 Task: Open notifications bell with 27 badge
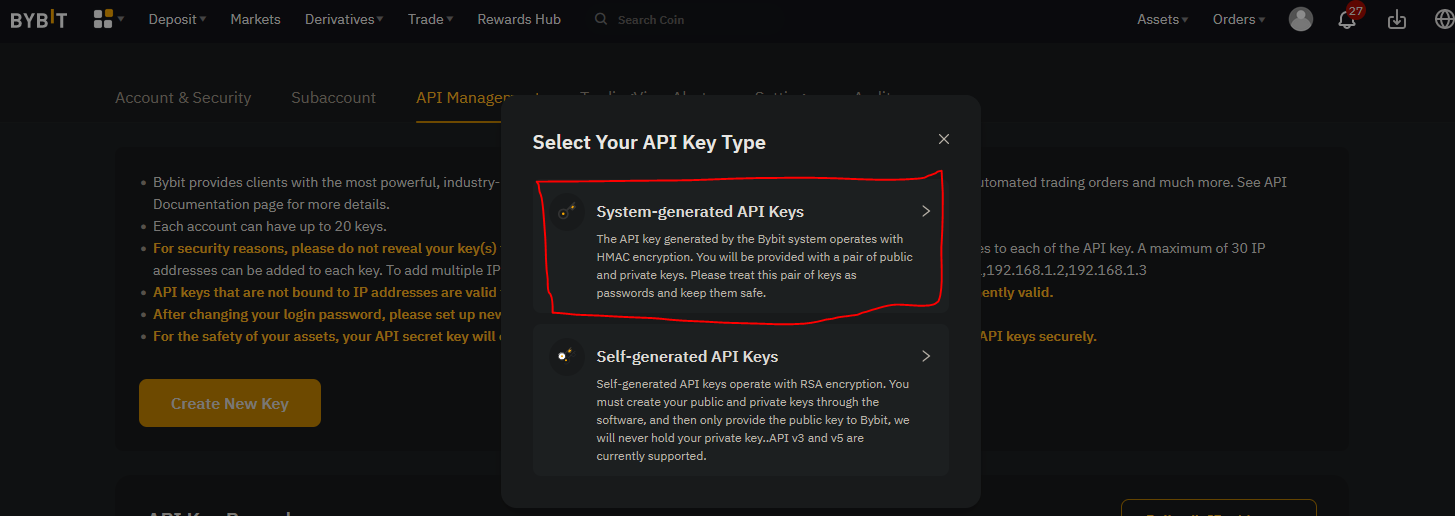[x=1349, y=18]
